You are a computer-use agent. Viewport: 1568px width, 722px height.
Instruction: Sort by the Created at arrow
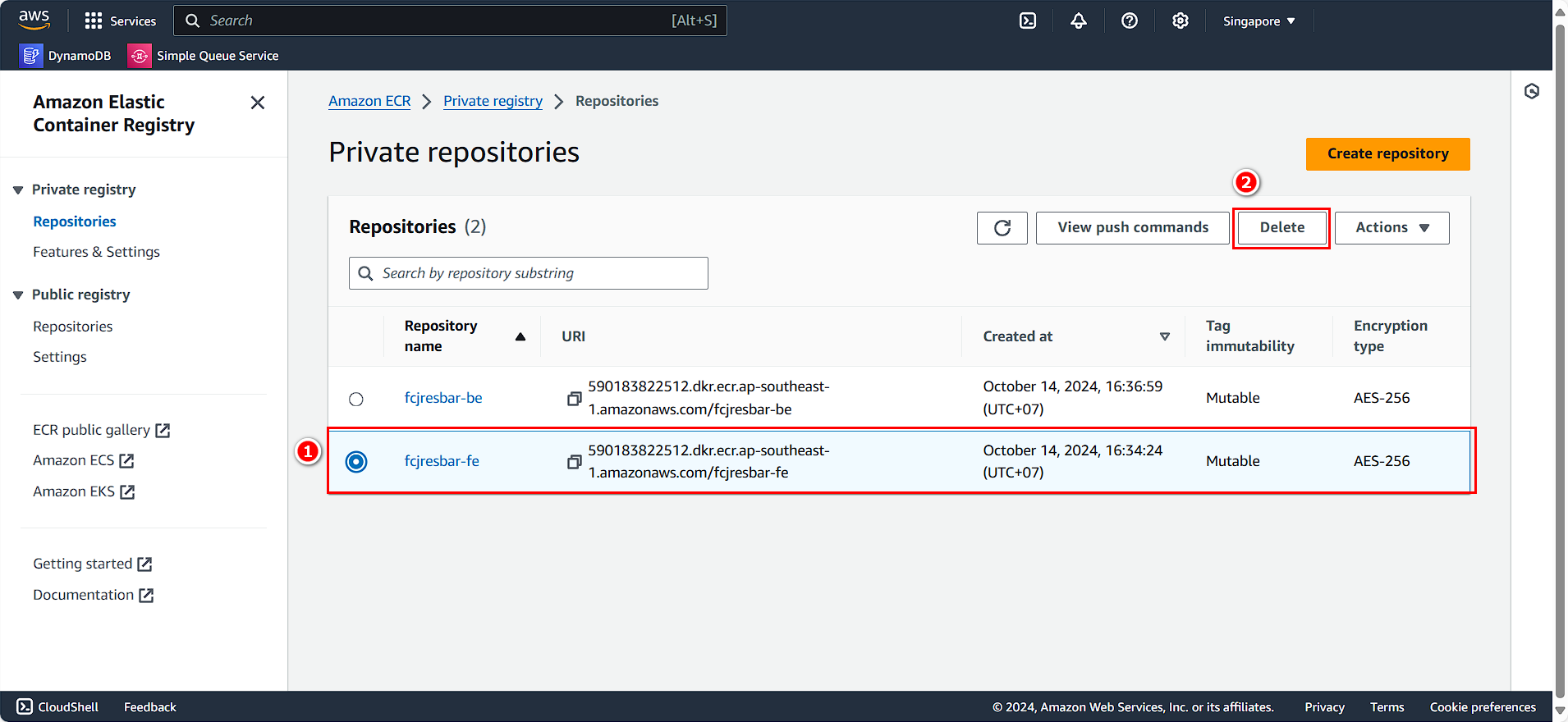(1164, 336)
